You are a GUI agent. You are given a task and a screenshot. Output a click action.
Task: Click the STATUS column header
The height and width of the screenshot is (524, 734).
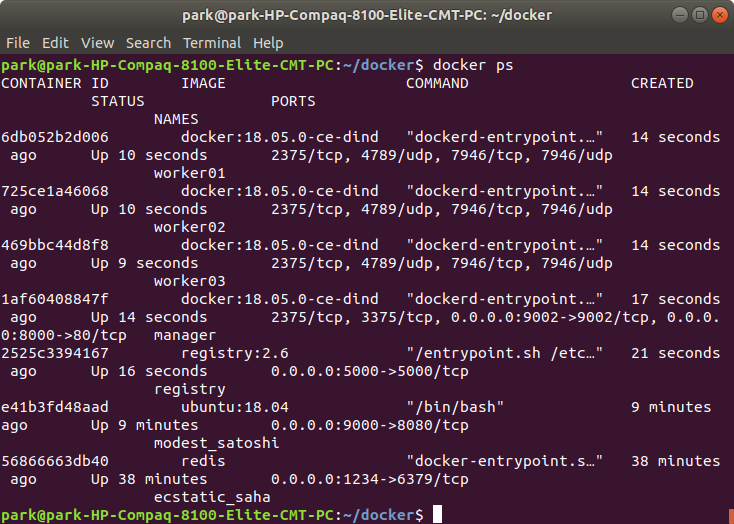(117, 101)
